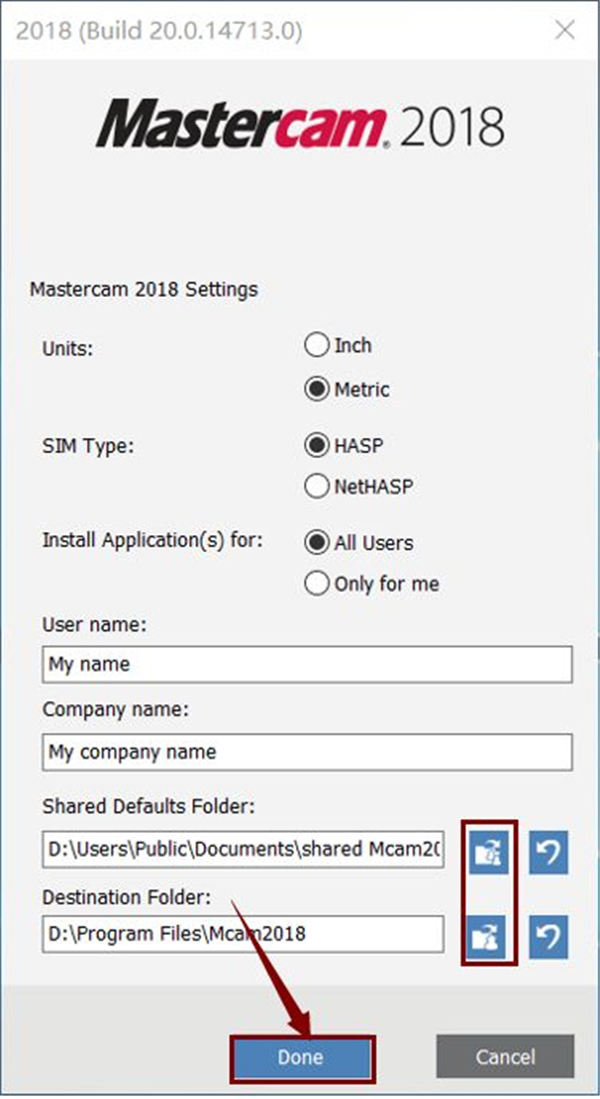
Task: Close the installer window
Action: tap(565, 30)
